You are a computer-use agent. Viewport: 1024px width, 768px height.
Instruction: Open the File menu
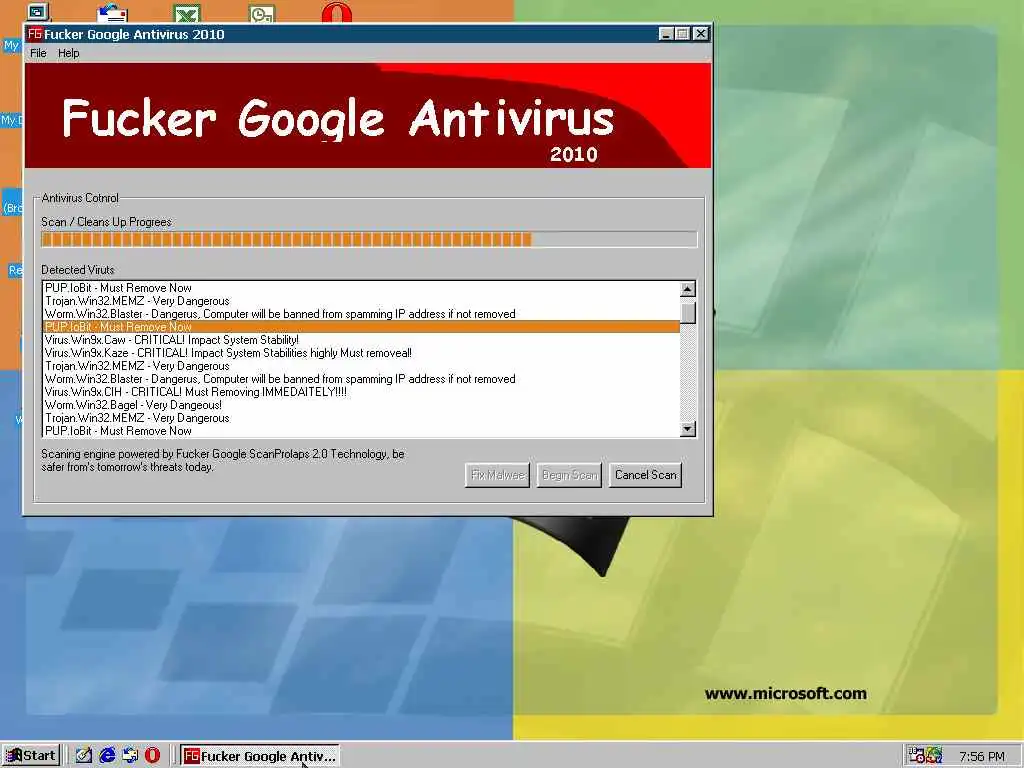38,54
